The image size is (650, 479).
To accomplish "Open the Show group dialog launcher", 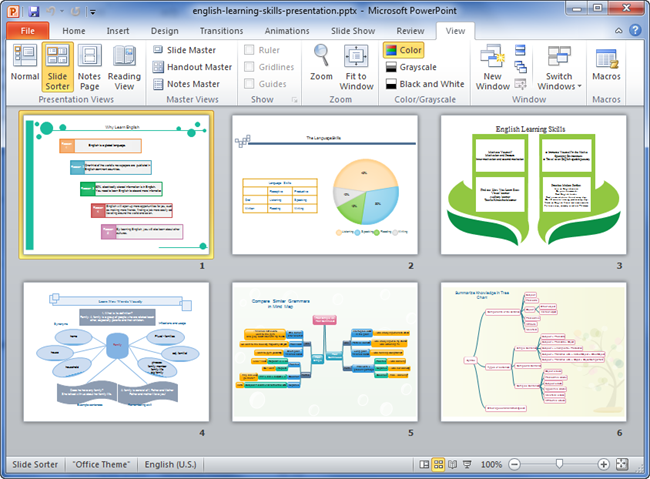I will 293,101.
